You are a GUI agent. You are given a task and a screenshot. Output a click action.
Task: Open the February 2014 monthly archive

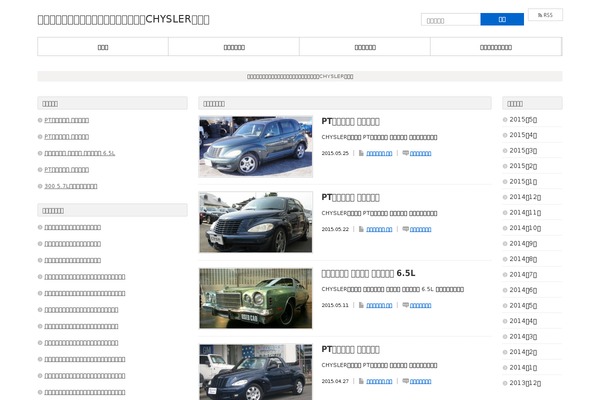coord(523,352)
